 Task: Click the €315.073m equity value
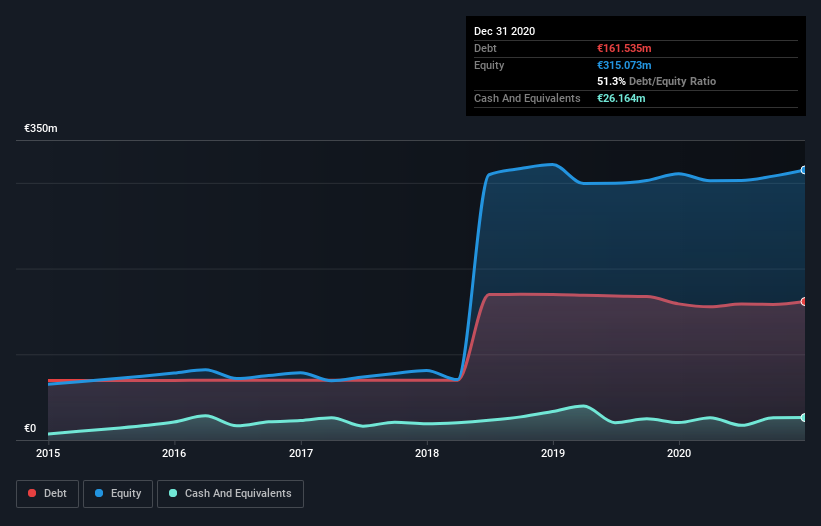tap(624, 65)
